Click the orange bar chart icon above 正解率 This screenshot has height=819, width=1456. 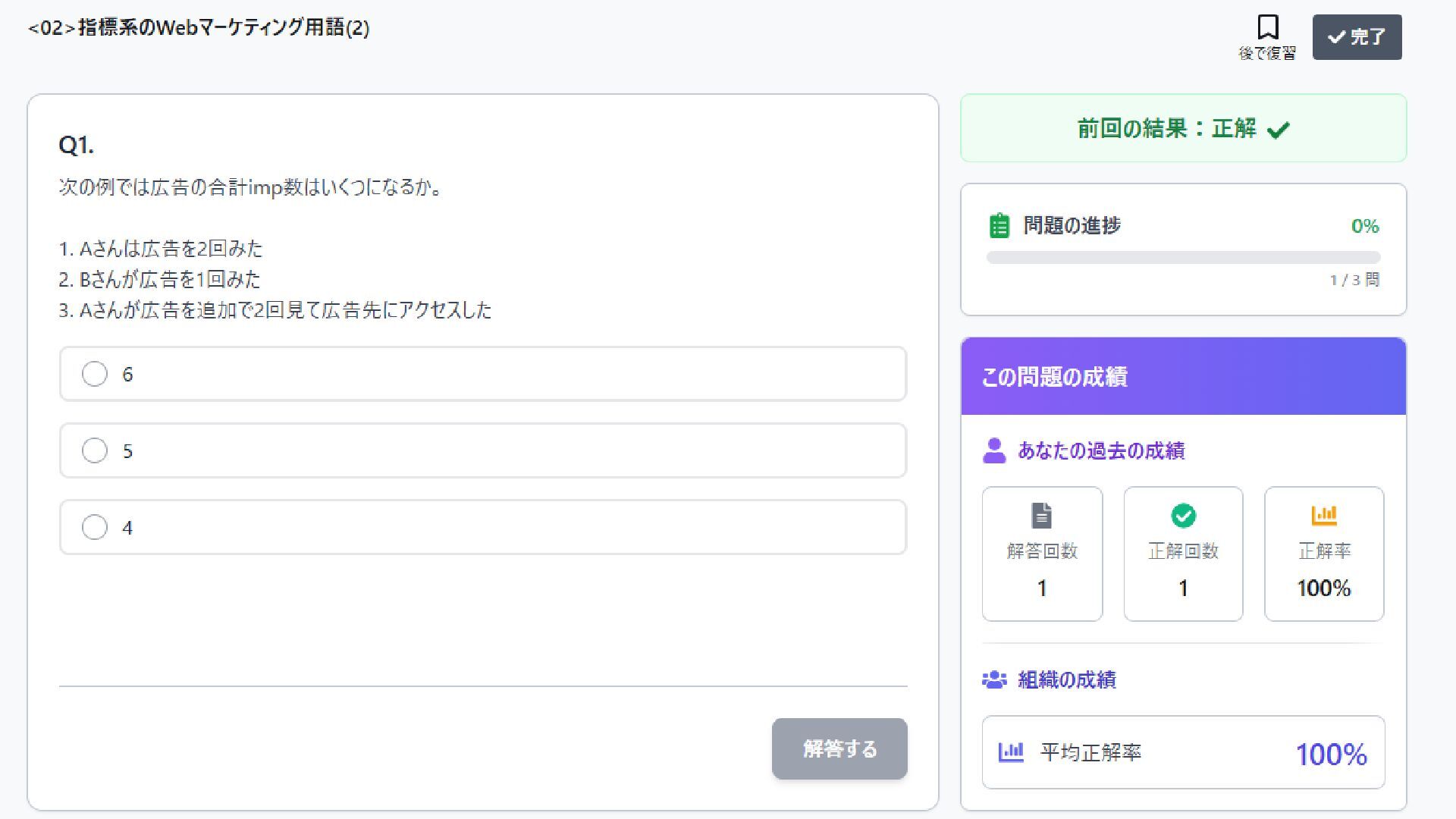pyautogui.click(x=1324, y=516)
